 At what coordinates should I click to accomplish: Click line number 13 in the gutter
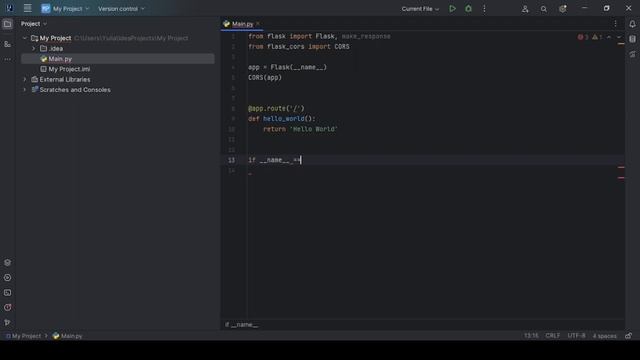pos(231,160)
